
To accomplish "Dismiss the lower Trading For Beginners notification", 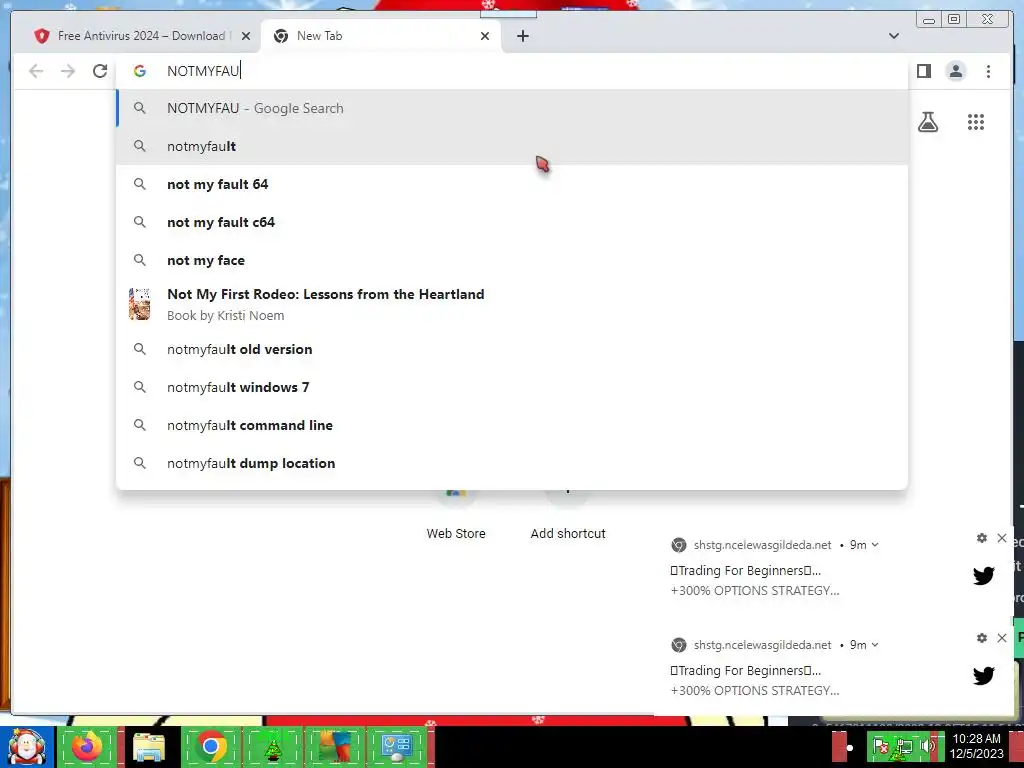I will coord(1002,637).
